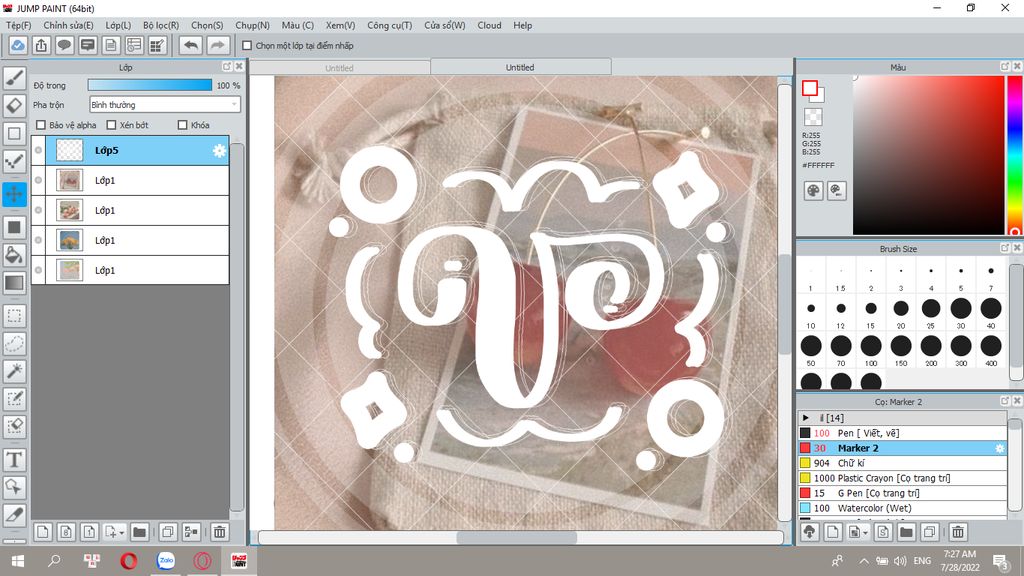Select the Text tool
Image resolution: width=1024 pixels, height=576 pixels.
pos(14,460)
